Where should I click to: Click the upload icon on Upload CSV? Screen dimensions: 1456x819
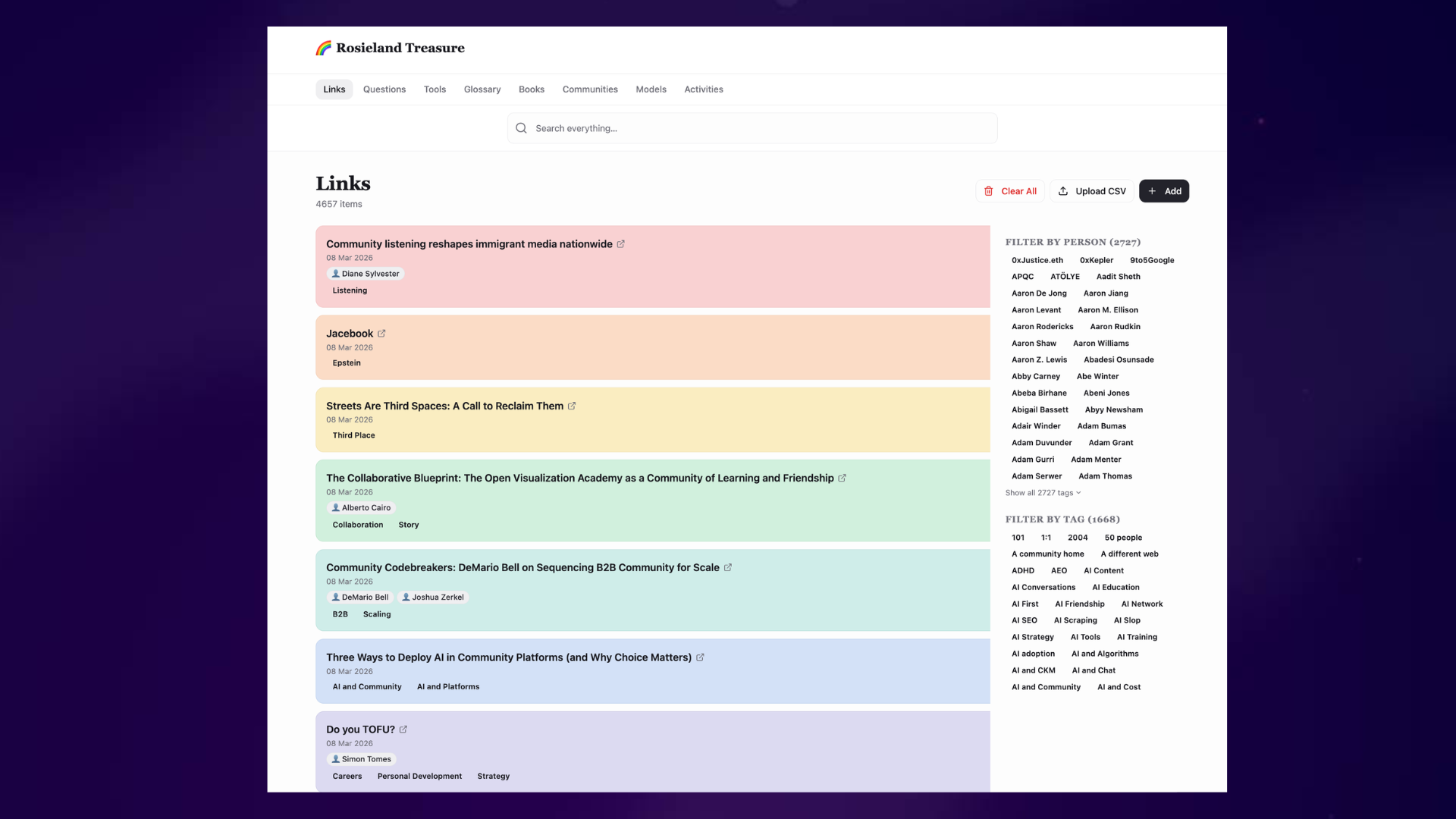coord(1065,191)
